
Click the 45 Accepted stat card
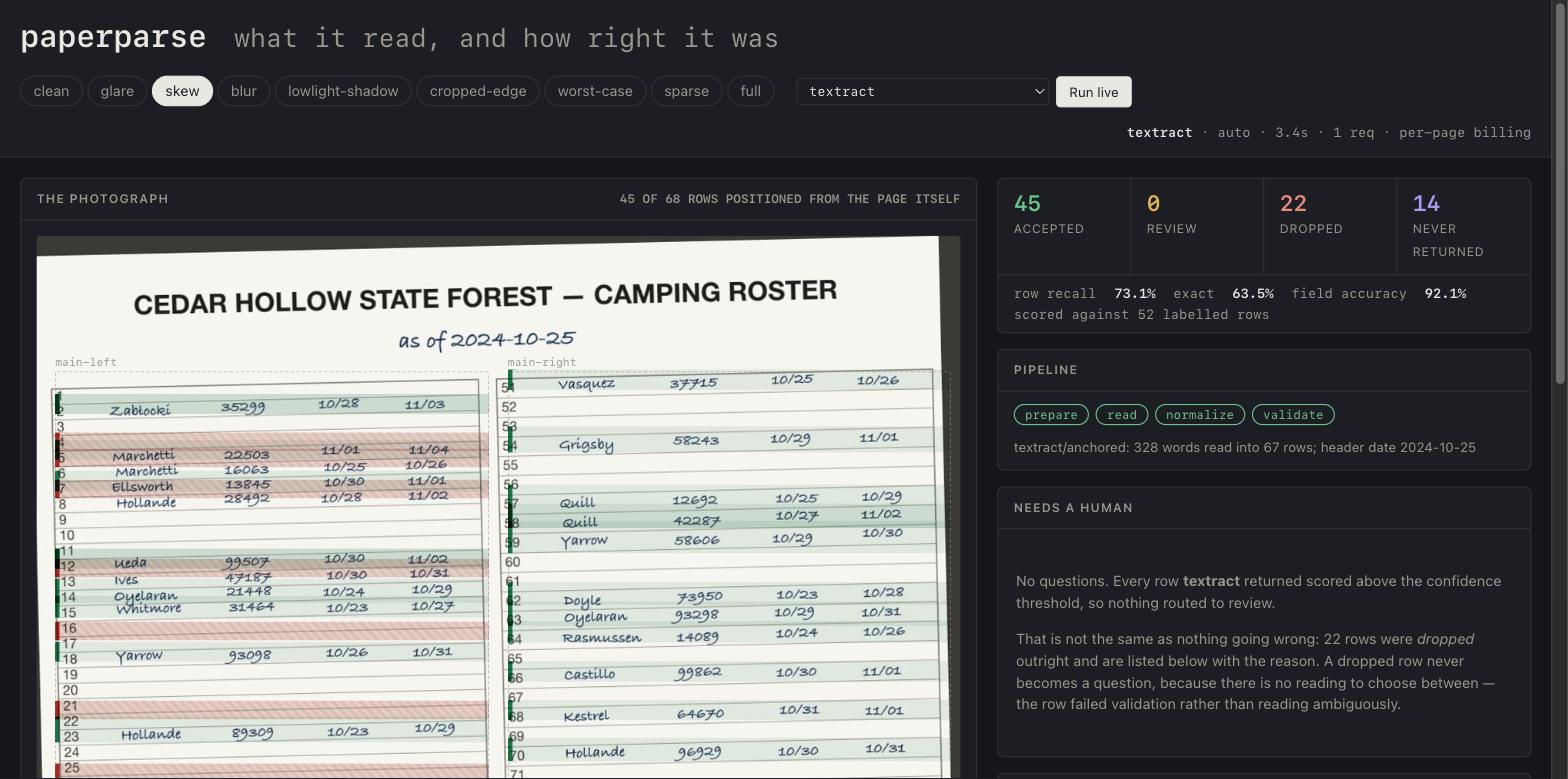pyautogui.click(x=1064, y=227)
